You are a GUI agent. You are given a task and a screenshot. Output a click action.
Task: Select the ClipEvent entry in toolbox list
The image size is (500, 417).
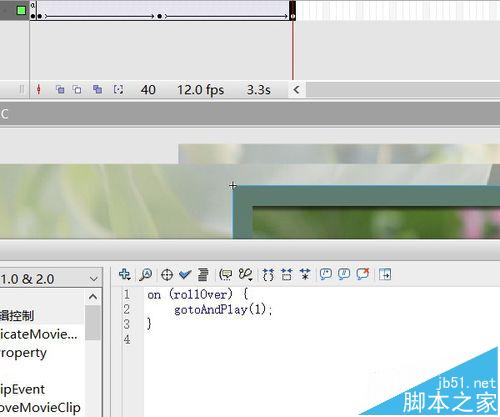point(22,389)
